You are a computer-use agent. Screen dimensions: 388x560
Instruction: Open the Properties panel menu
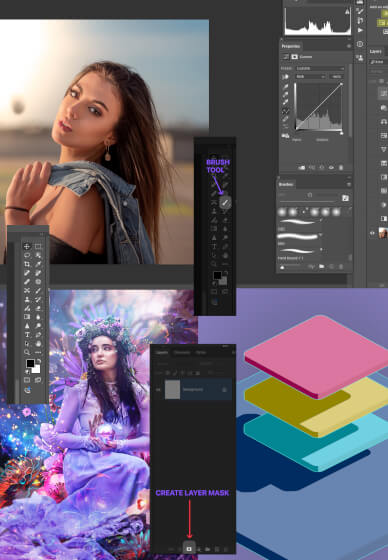pos(349,46)
